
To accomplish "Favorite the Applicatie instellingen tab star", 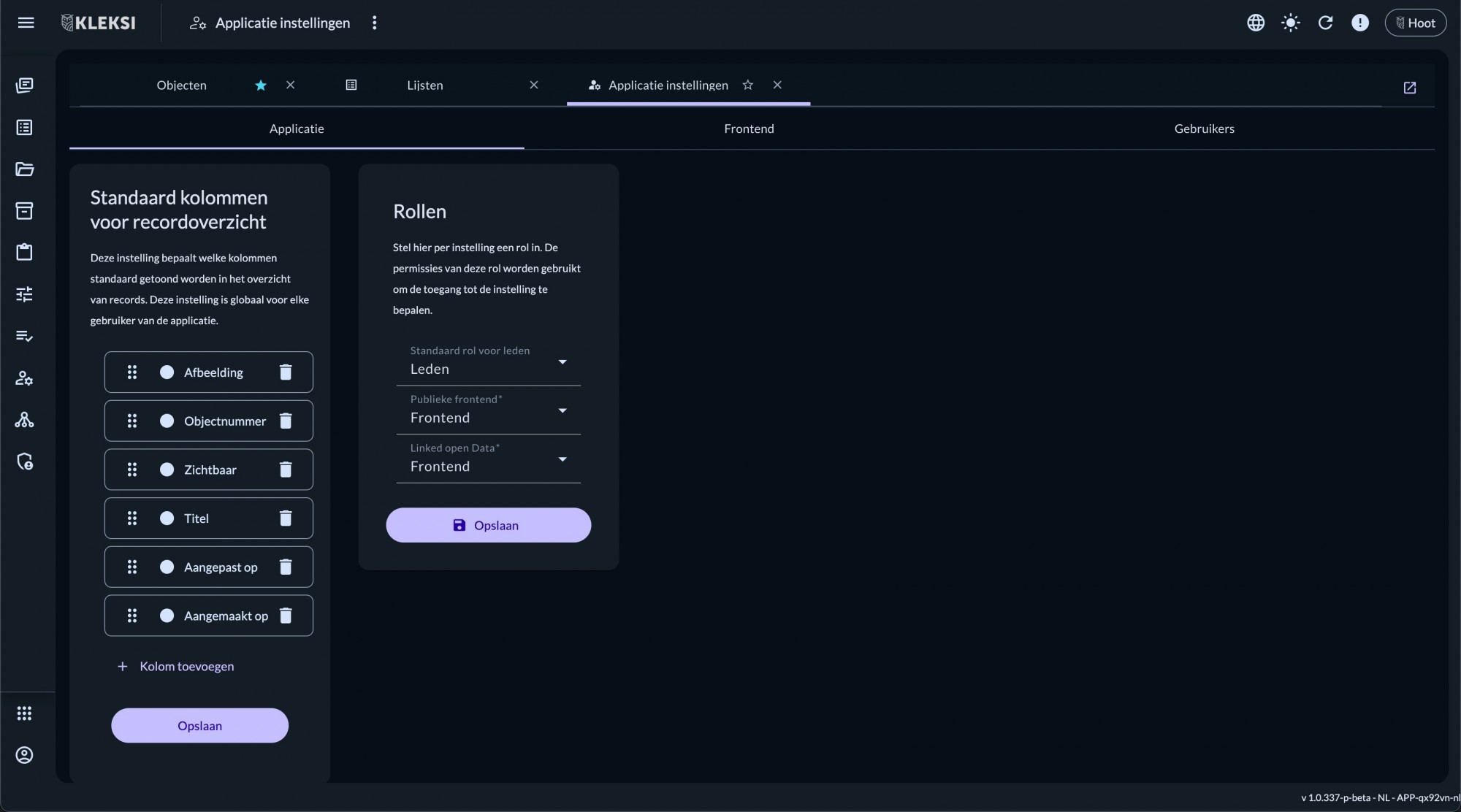I will [748, 85].
